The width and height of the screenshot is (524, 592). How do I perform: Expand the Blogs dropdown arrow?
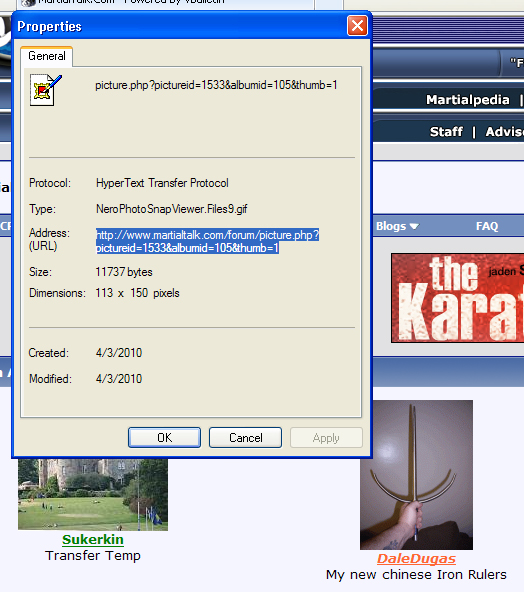pyautogui.click(x=414, y=226)
